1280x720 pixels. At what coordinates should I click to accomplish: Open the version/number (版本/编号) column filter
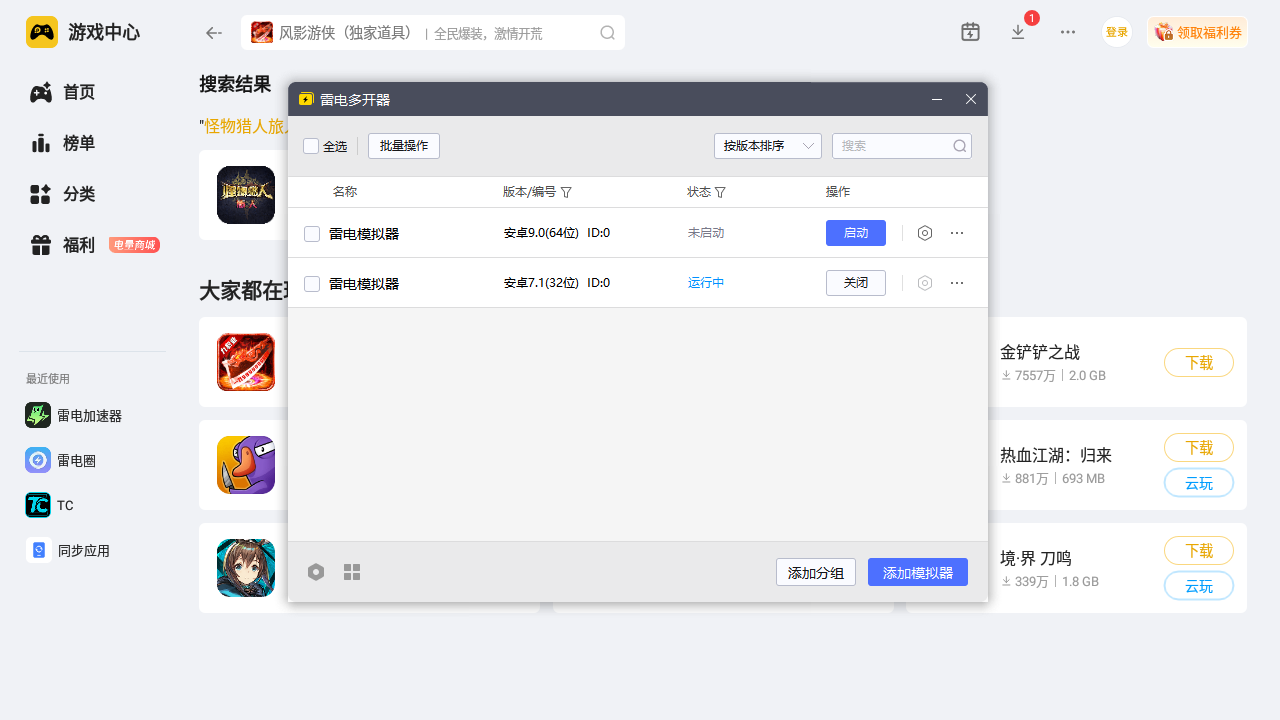566,192
